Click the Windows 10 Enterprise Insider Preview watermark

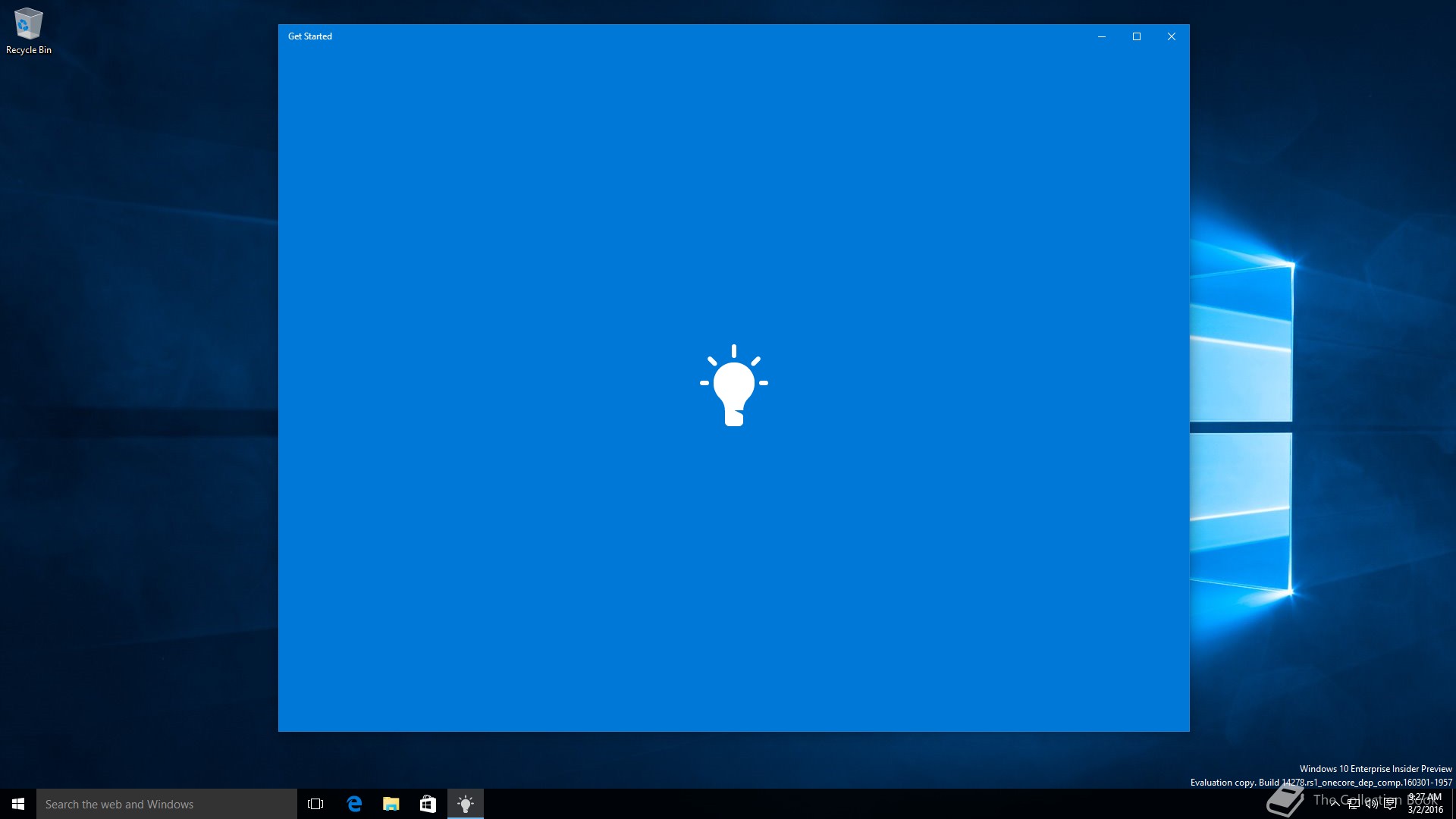(1376, 769)
